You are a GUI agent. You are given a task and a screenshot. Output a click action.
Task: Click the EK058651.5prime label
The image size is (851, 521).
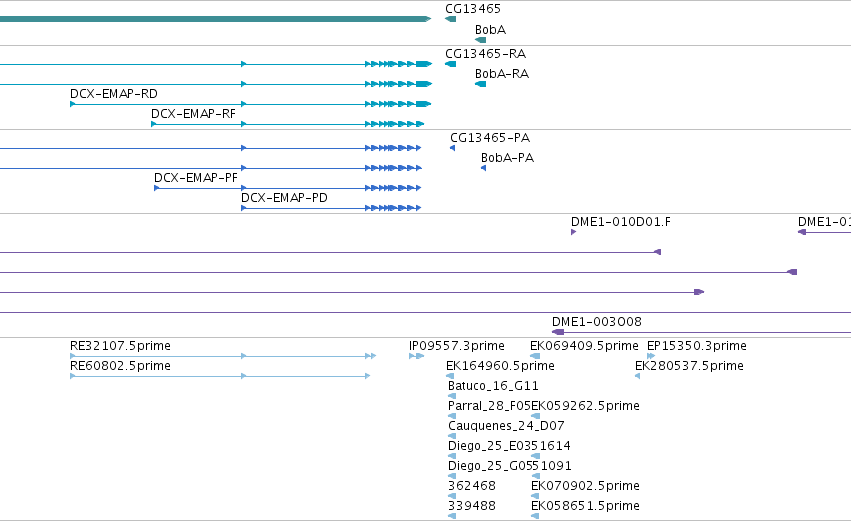click(585, 506)
